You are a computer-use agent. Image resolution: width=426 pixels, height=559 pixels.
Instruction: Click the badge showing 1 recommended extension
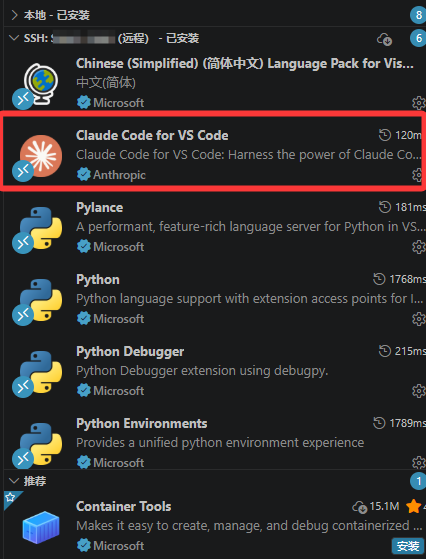click(x=418, y=481)
